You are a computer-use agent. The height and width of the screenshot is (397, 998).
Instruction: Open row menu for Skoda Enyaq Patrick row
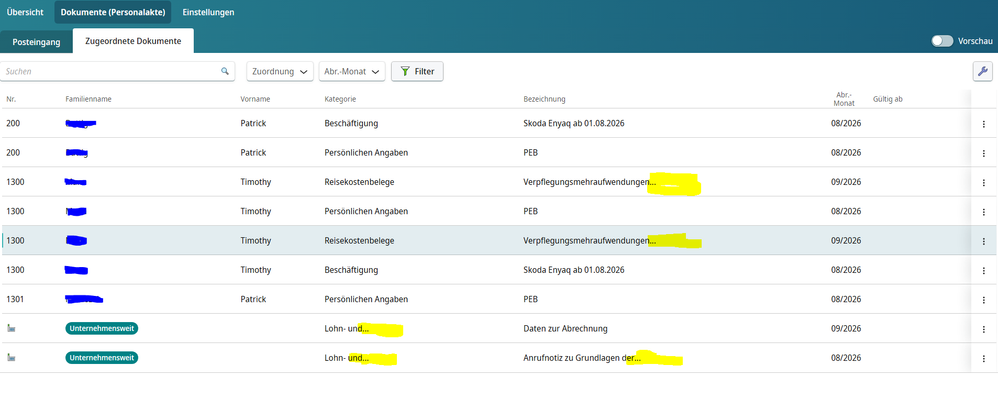pos(983,123)
